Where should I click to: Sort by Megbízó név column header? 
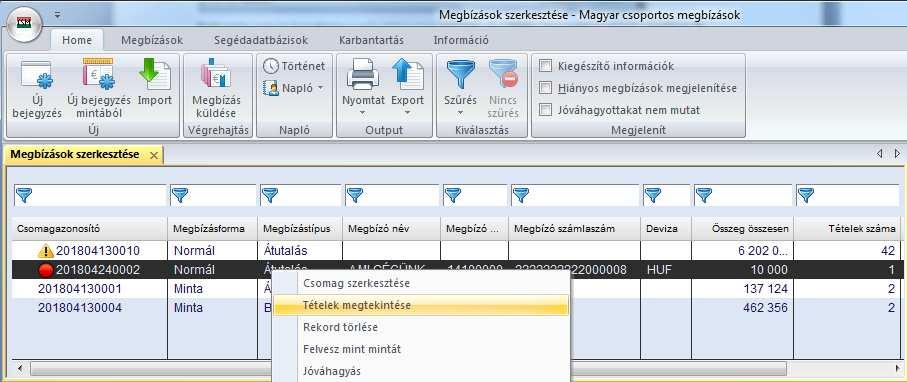point(391,229)
